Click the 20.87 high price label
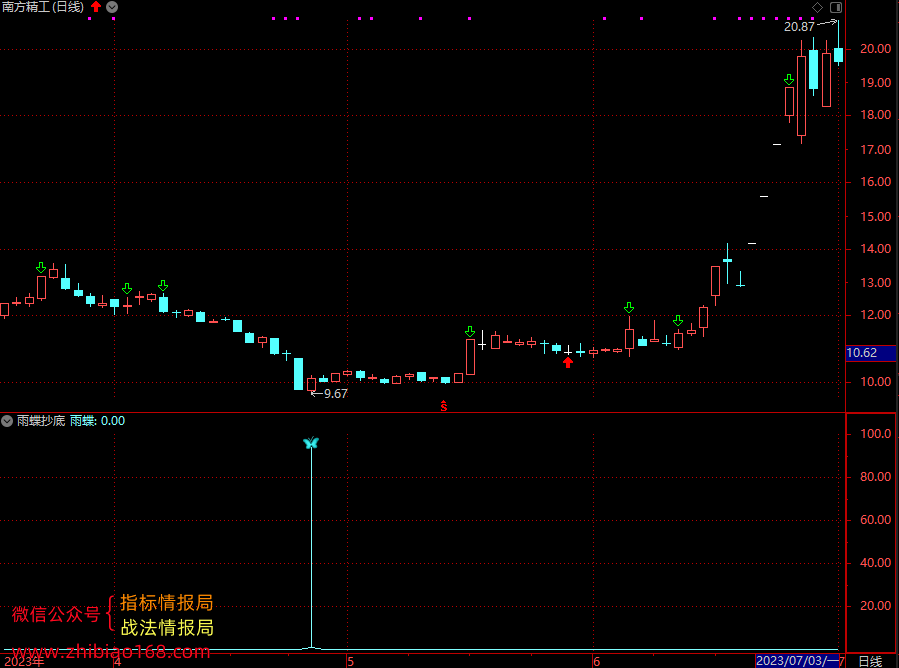The height and width of the screenshot is (668, 899). click(x=799, y=27)
